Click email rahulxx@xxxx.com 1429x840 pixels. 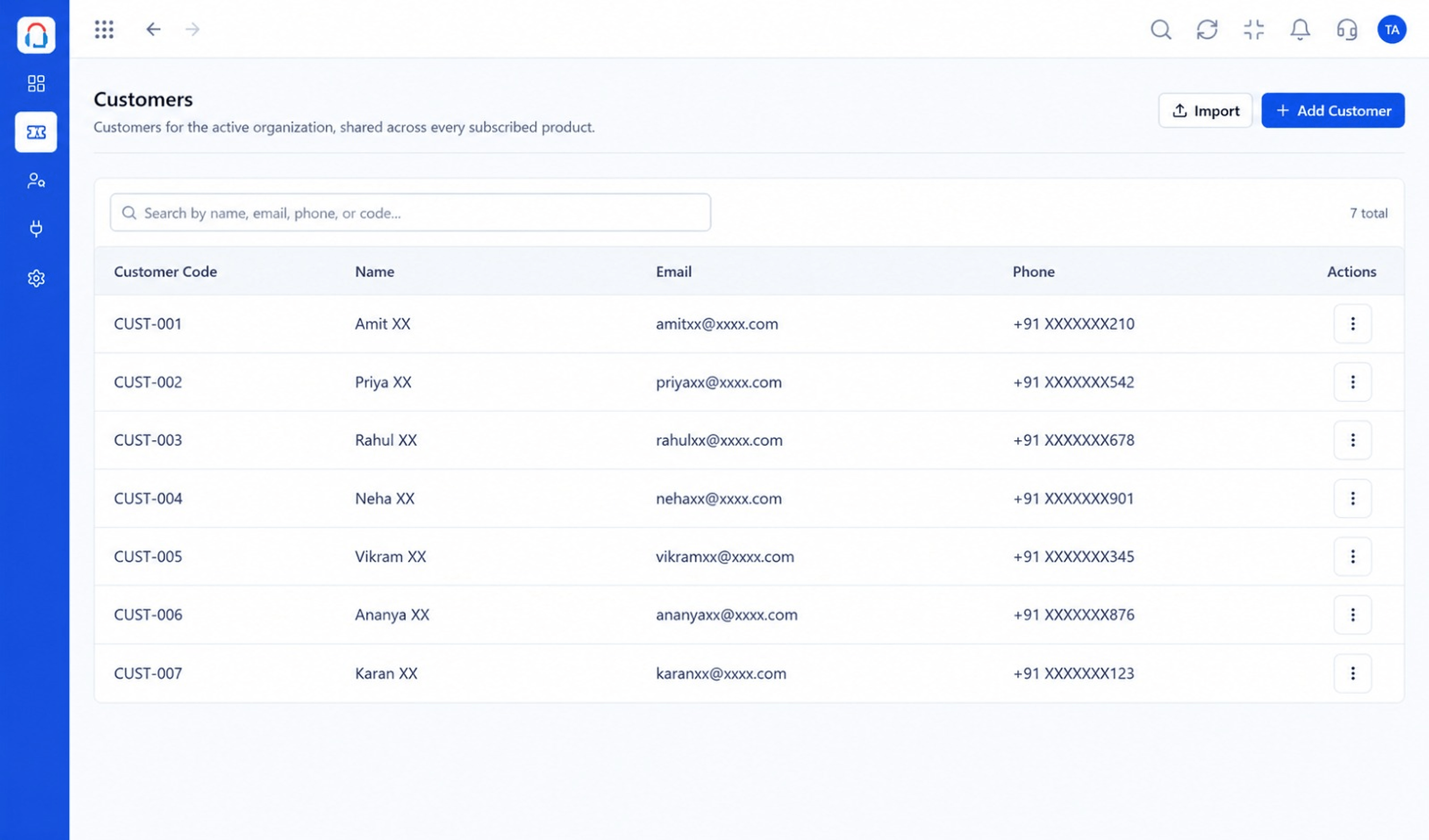coord(719,440)
